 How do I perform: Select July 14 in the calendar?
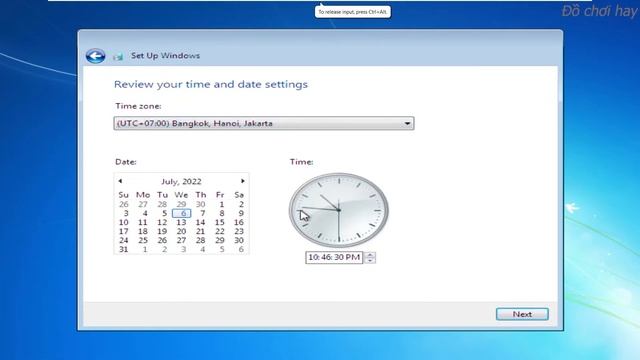tap(200, 222)
